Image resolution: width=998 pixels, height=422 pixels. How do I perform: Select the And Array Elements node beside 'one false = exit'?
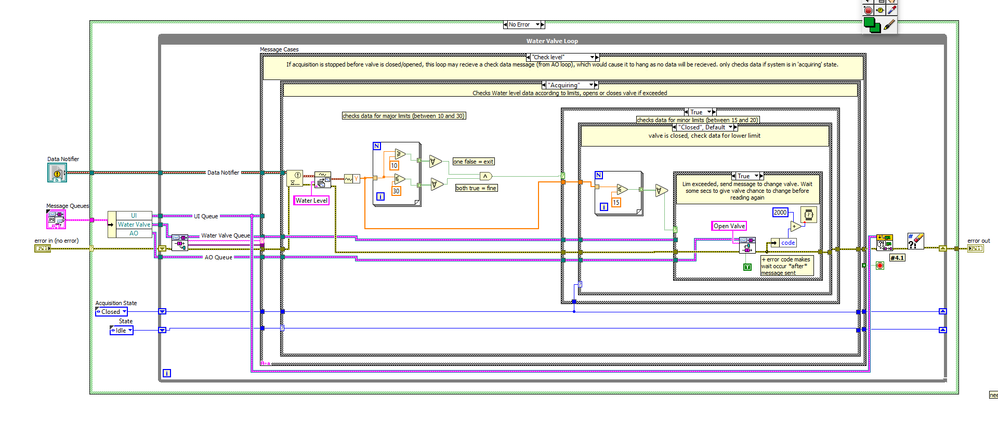436,160
